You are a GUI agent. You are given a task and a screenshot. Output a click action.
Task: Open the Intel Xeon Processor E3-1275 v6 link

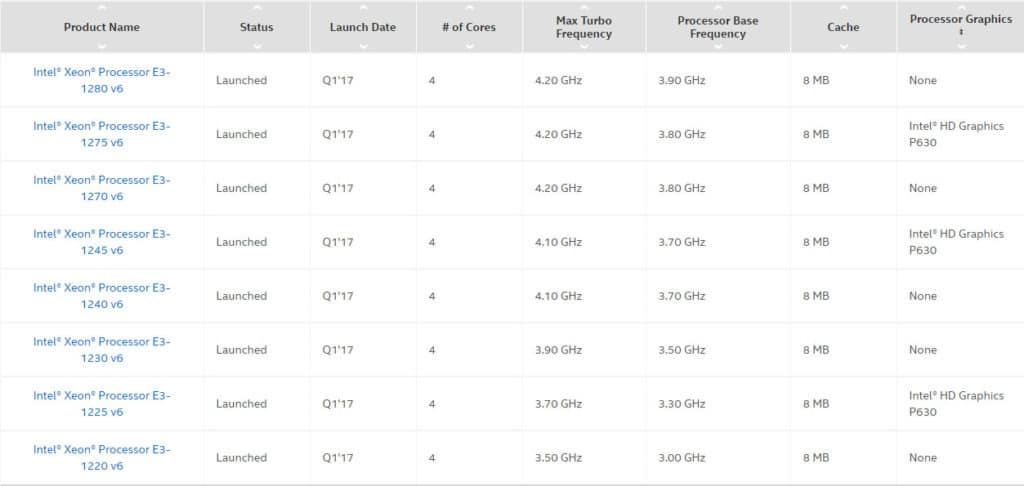tap(101, 134)
